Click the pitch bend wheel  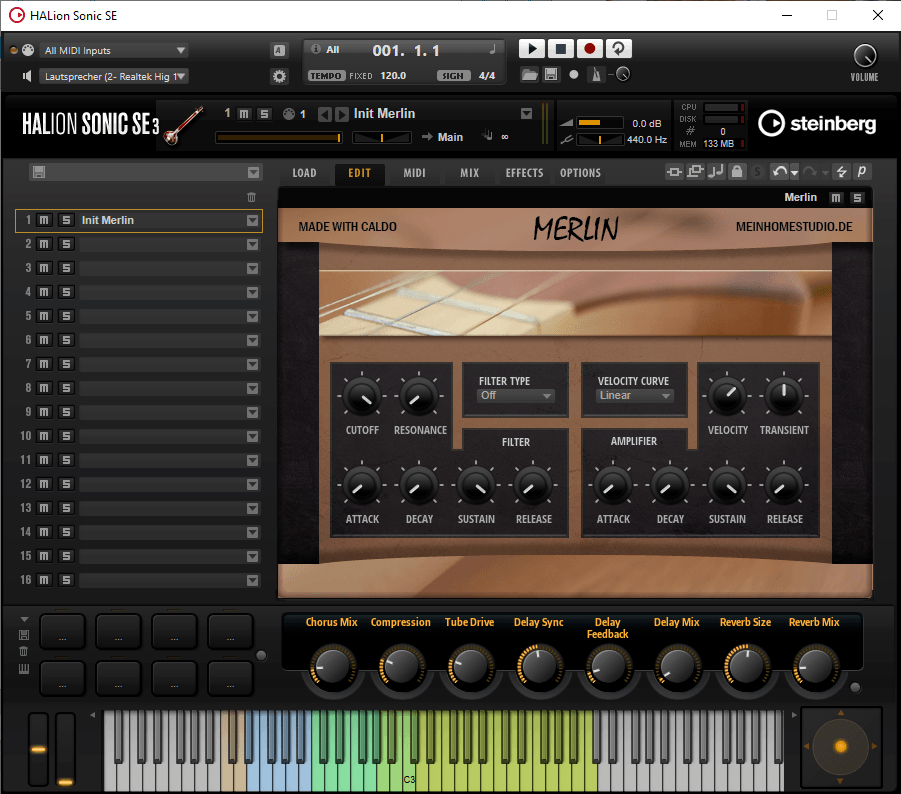click(x=38, y=749)
